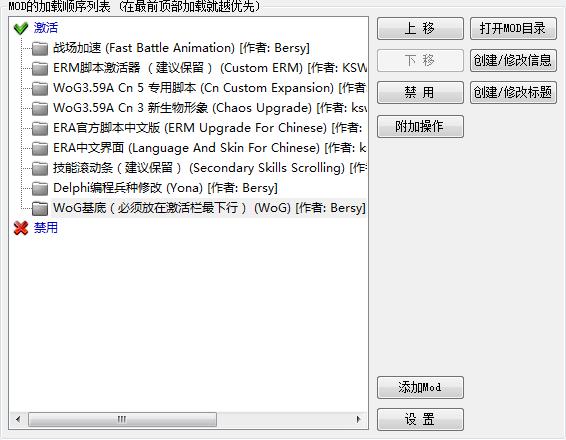Screen dimensions: 566x440
Task: Click folder icon of WoG基底 mod
Action: point(40,208)
